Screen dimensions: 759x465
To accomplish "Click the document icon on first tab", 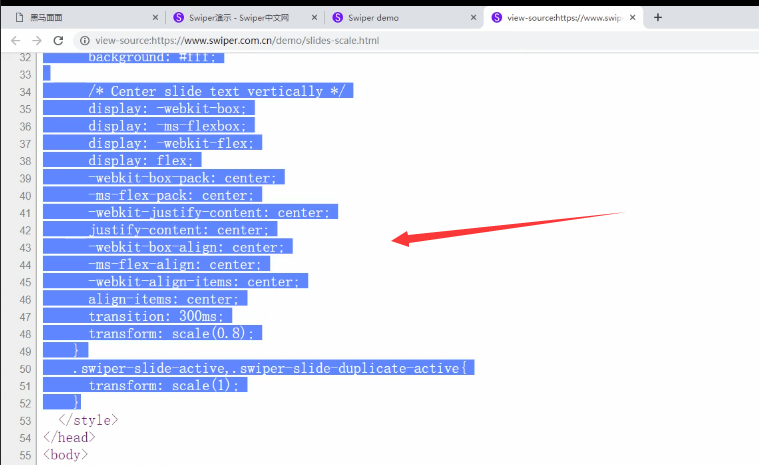I will coord(19,17).
